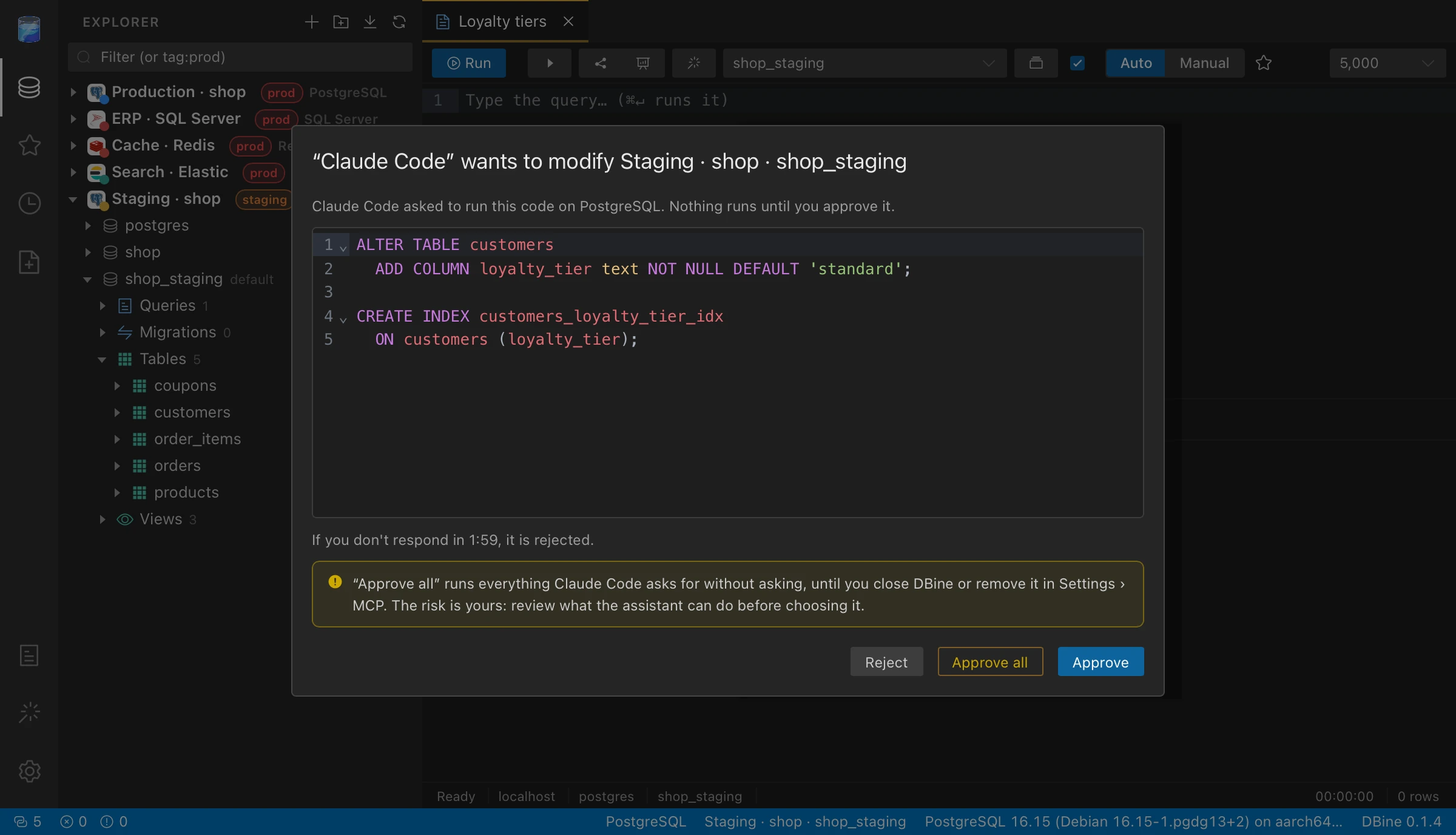This screenshot has width=1456, height=835.
Task: Open settings gear in sidebar
Action: (x=29, y=771)
